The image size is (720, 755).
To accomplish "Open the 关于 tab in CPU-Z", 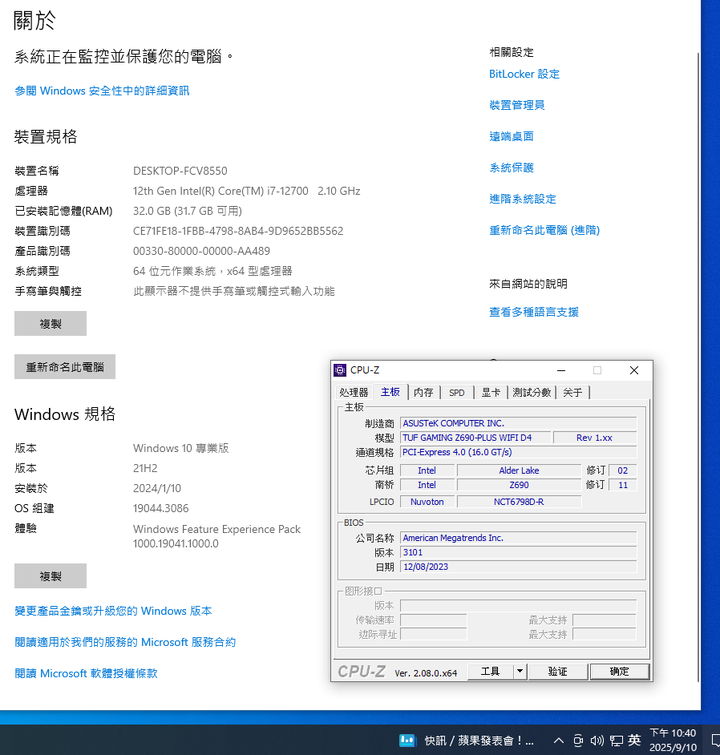I will (572, 392).
